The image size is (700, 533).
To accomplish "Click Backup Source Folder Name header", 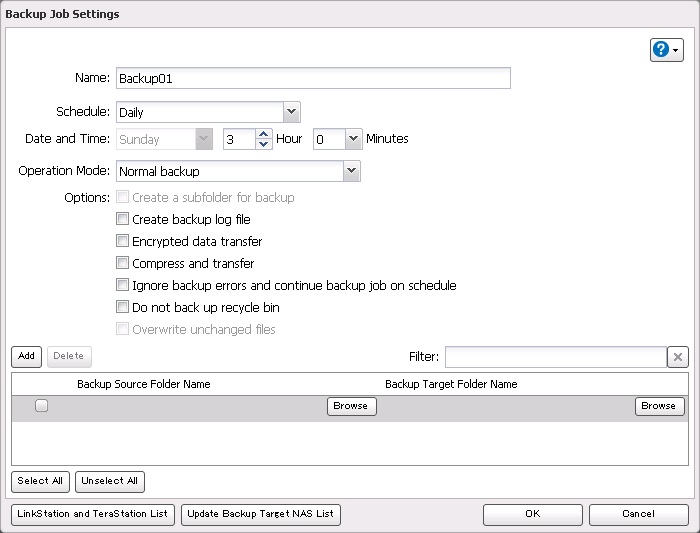I will click(x=143, y=384).
